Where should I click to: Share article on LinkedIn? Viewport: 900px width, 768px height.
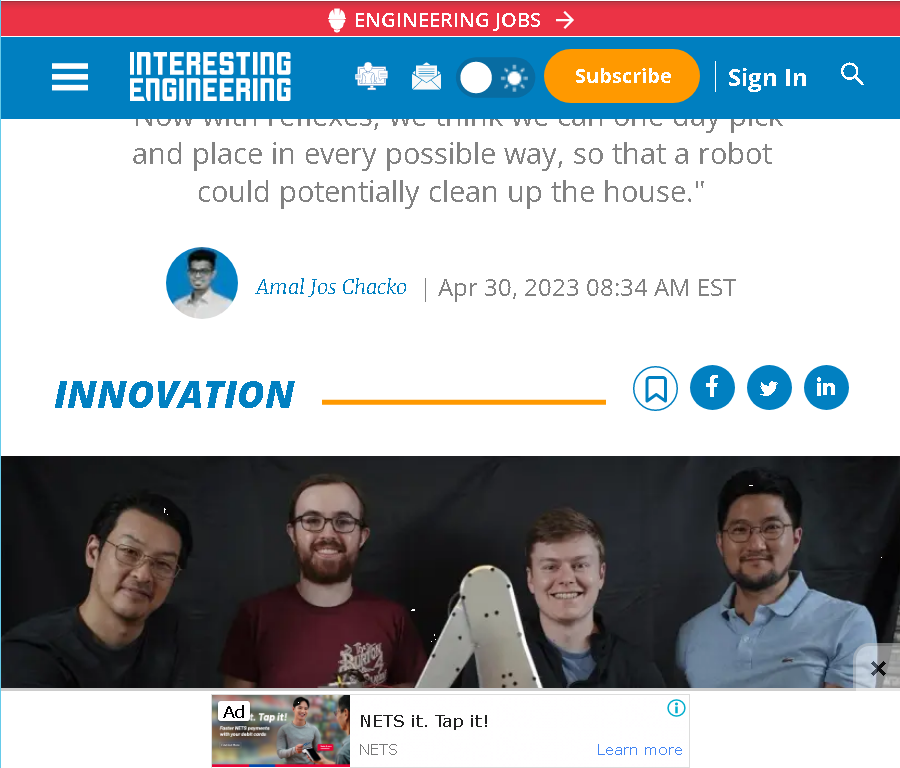click(826, 387)
